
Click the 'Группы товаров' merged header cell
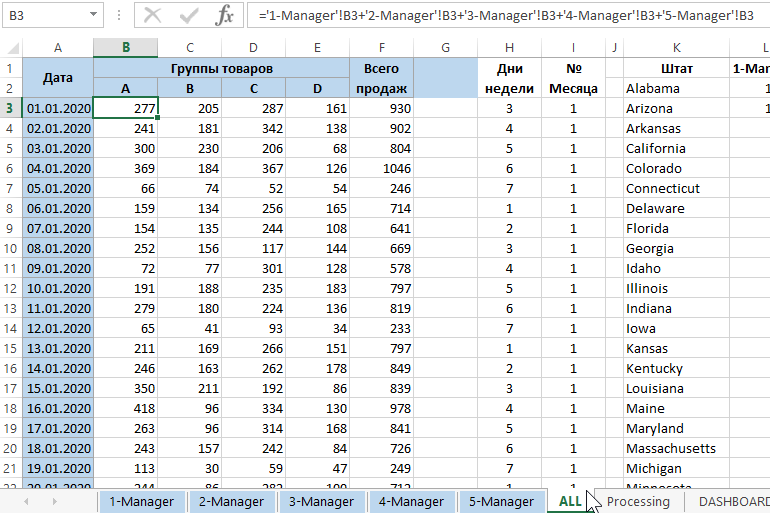pyautogui.click(x=221, y=68)
